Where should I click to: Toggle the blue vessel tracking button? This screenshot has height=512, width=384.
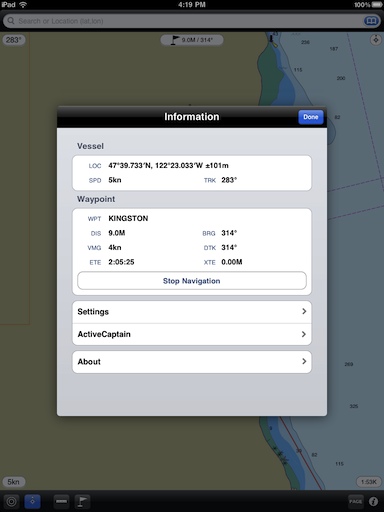point(32,501)
